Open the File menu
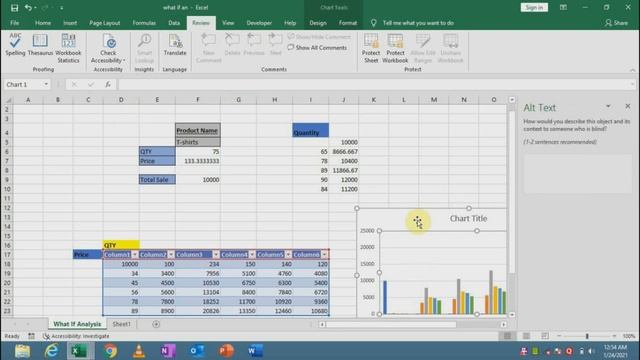Image resolution: width=640 pixels, height=360 pixels. [x=15, y=23]
